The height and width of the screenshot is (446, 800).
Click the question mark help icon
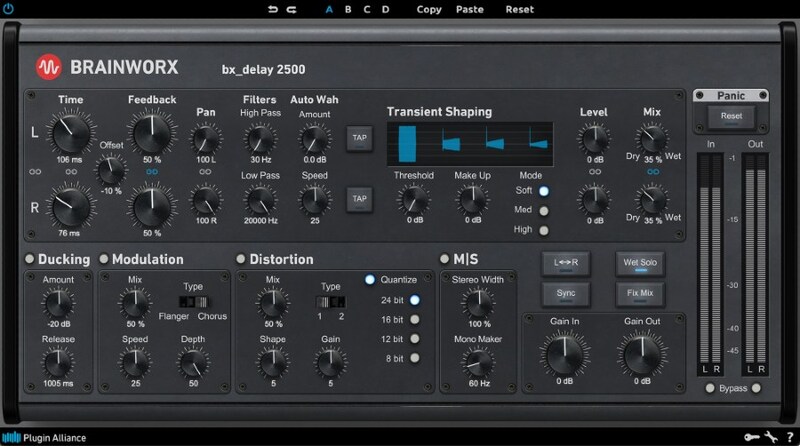789,437
